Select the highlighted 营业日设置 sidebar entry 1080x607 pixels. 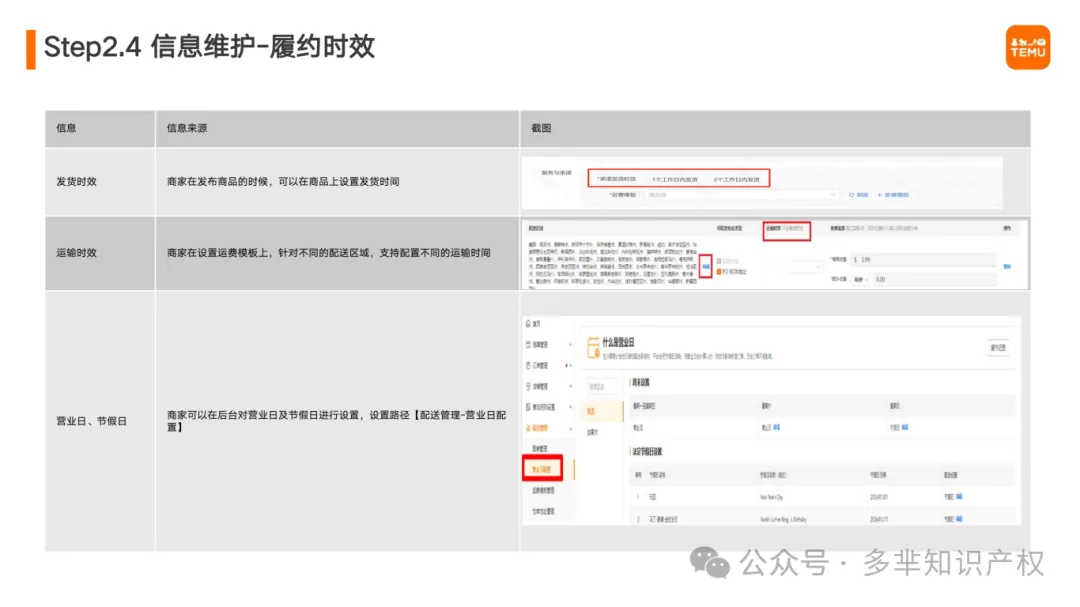pyautogui.click(x=542, y=469)
